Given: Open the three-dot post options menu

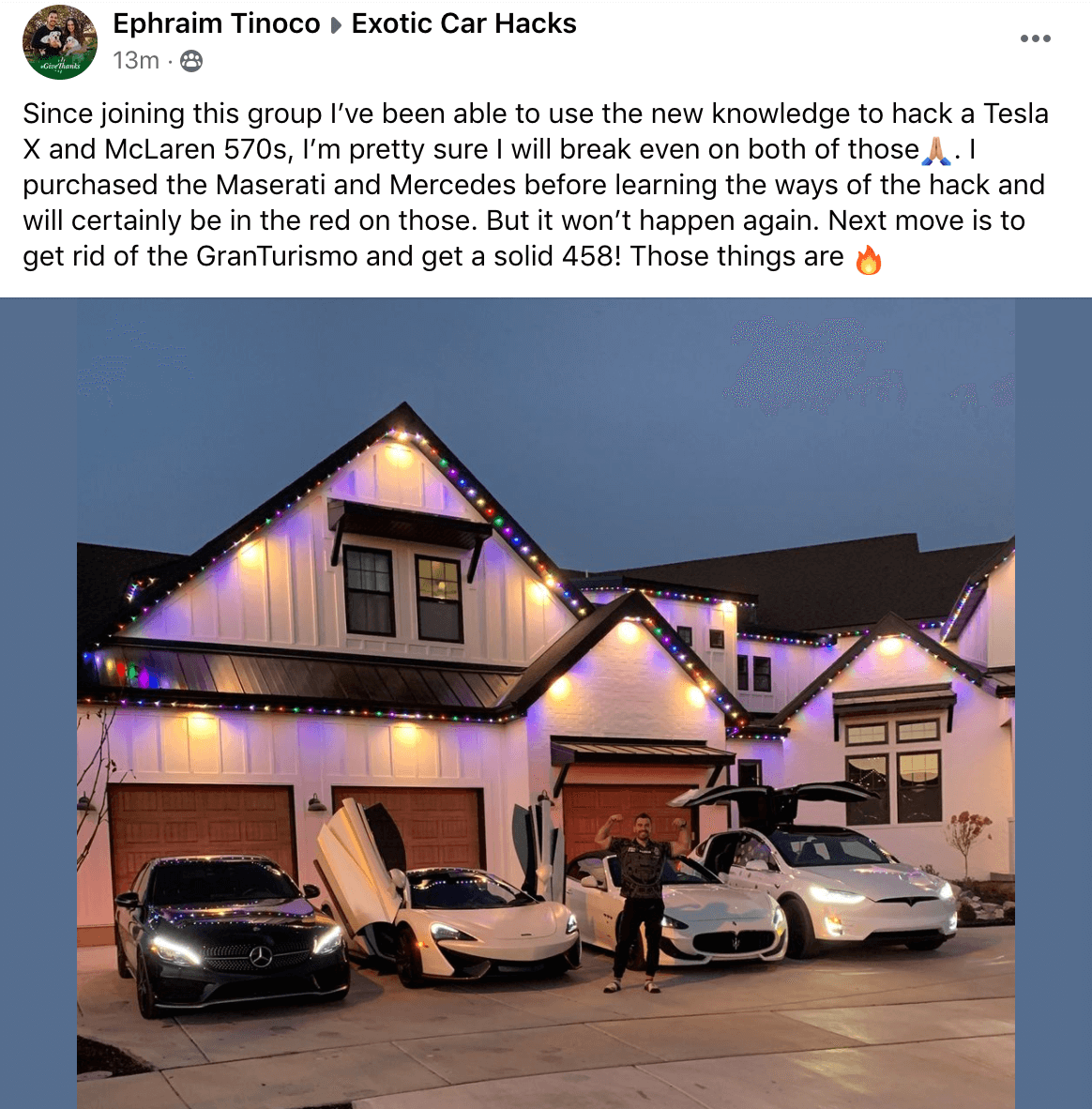Looking at the screenshot, I should tap(1036, 38).
